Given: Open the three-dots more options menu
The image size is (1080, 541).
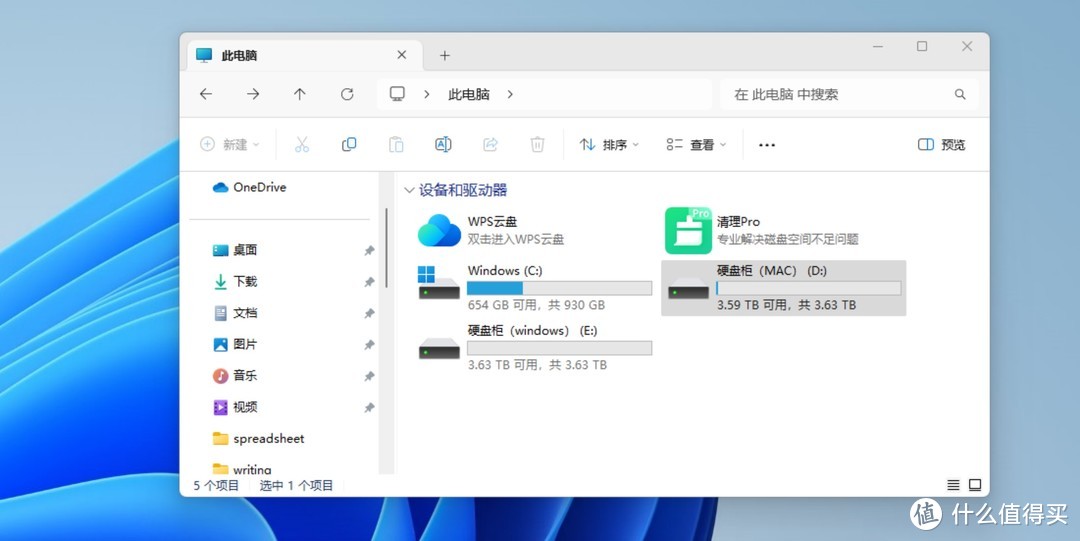Looking at the screenshot, I should point(767,145).
